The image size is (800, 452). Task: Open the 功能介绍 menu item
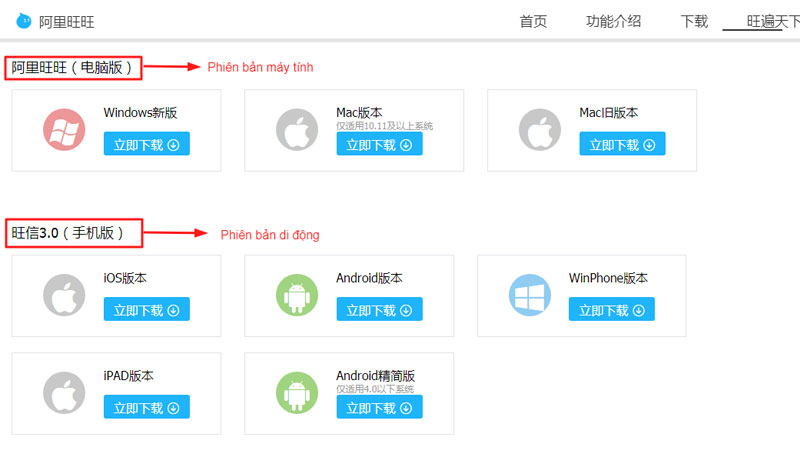click(x=613, y=21)
